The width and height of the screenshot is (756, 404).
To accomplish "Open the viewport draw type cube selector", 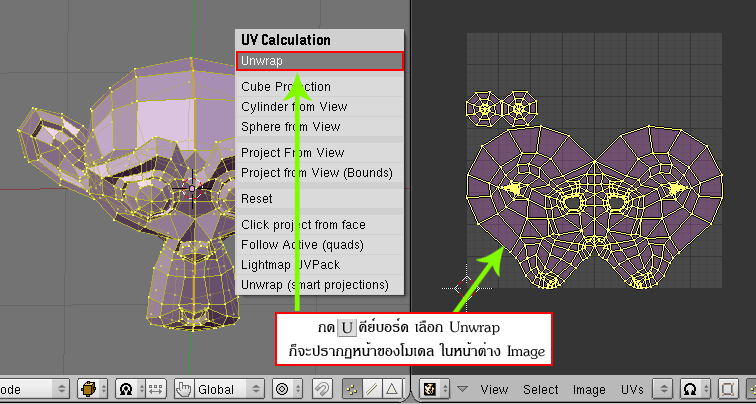I will coord(94,389).
